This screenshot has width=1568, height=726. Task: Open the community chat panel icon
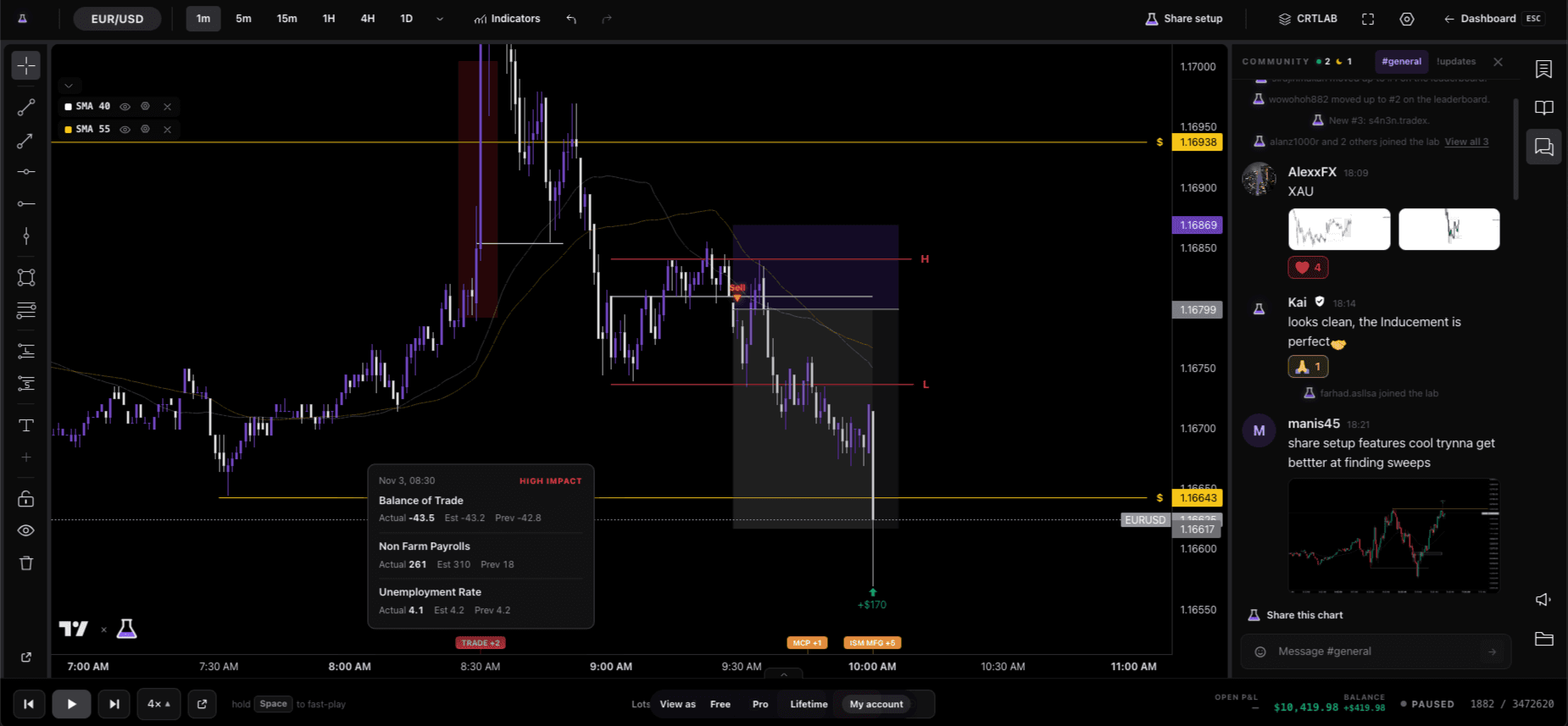(x=1544, y=147)
